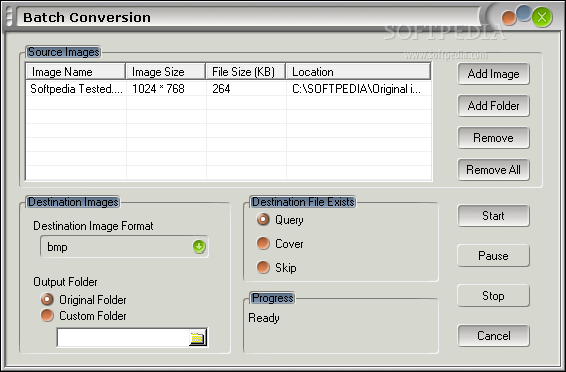
Task: Click the blue circle title bar icon
Action: 524,13
